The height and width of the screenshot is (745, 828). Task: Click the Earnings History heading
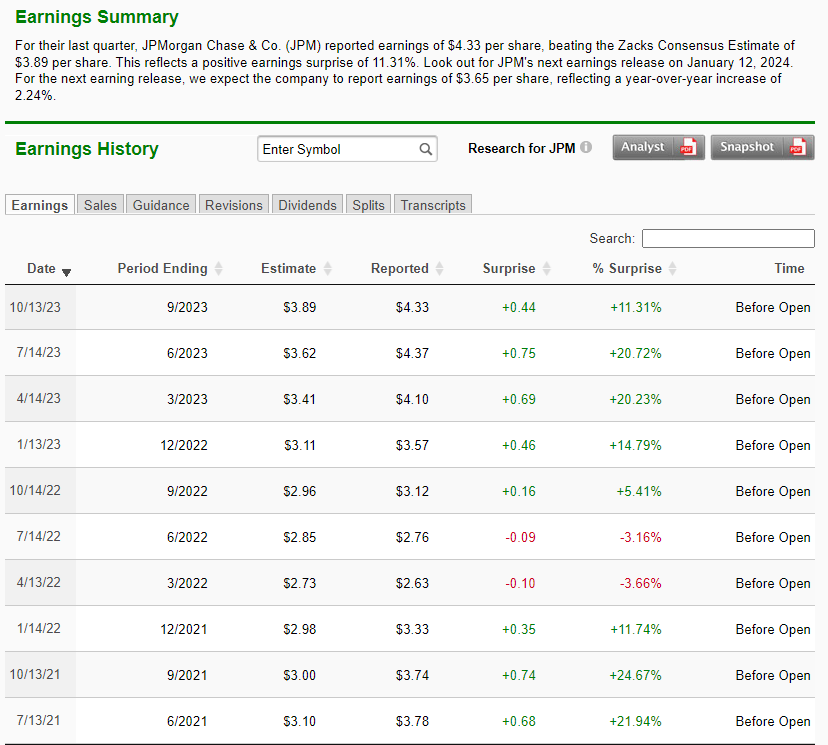(x=87, y=149)
